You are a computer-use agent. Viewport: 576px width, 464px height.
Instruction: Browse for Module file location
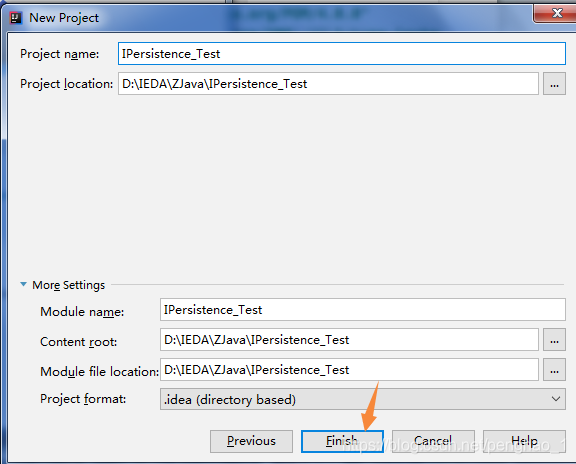click(x=554, y=370)
